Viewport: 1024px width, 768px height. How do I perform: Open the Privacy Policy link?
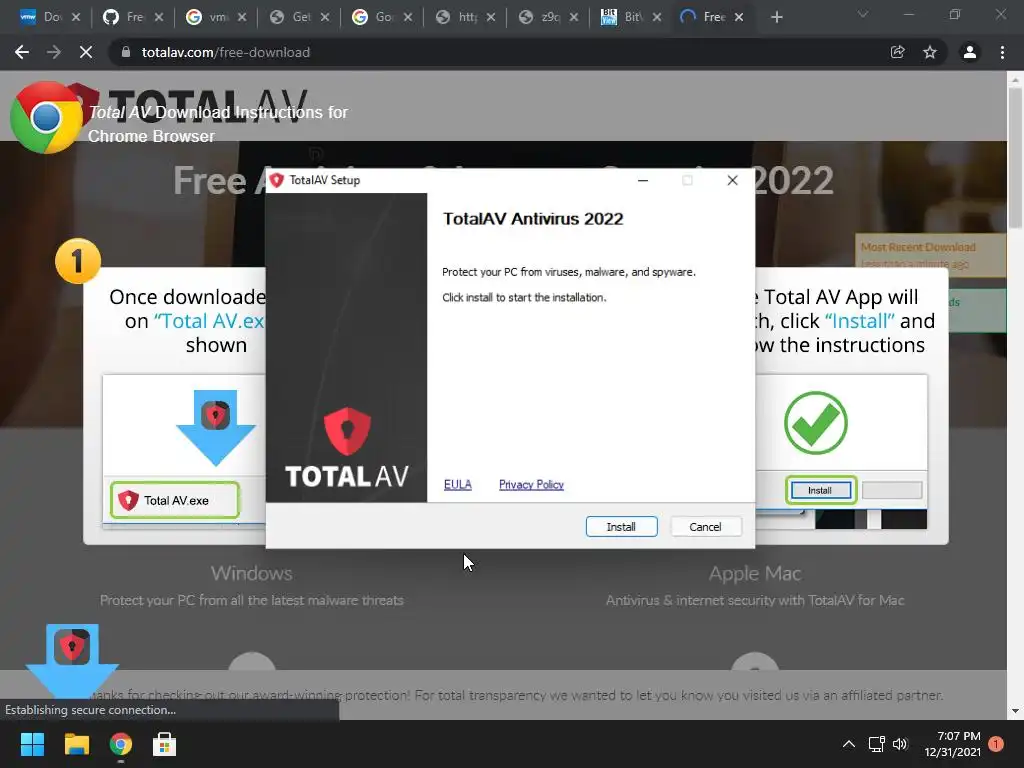pos(531,485)
